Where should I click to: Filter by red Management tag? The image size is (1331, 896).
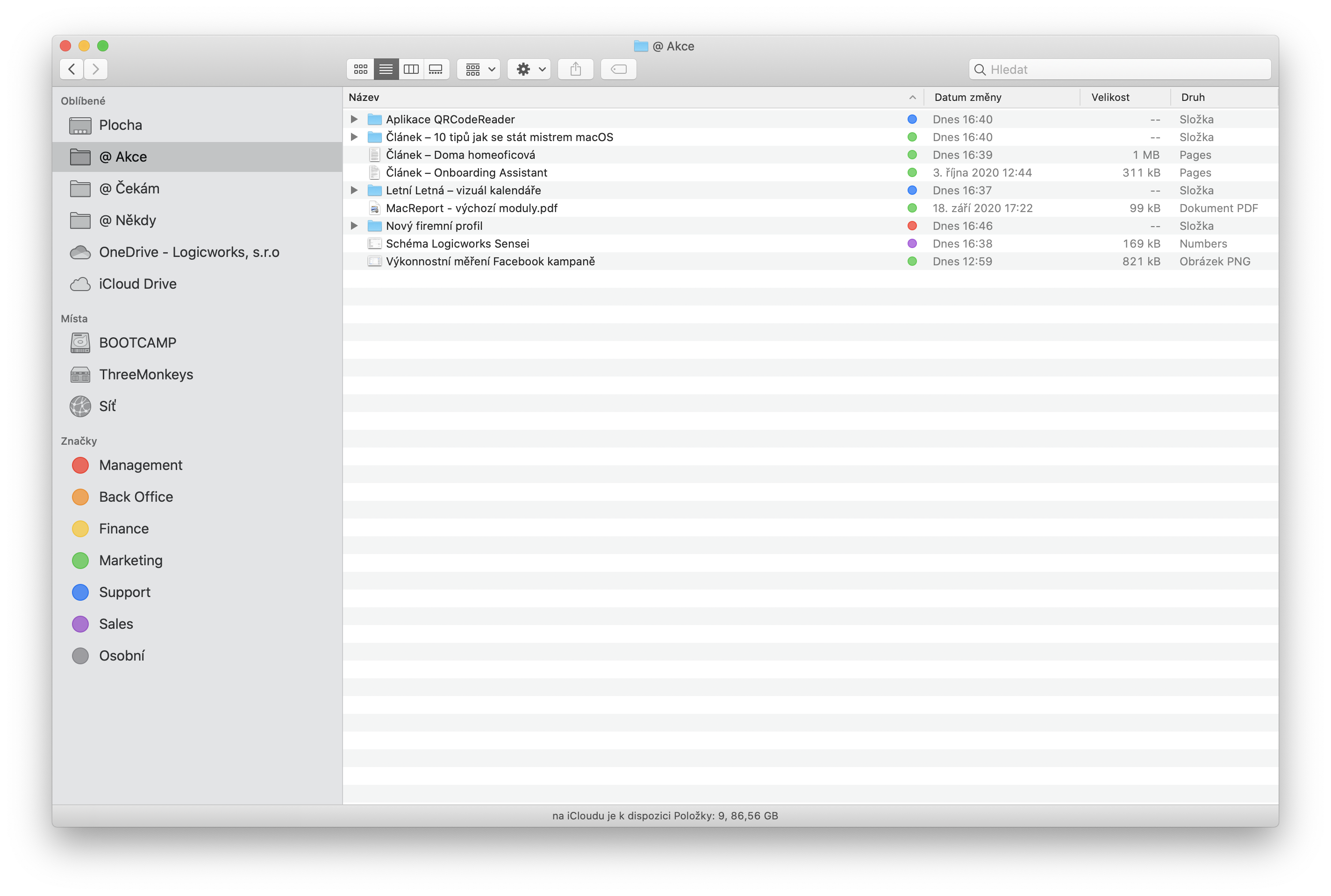[x=140, y=465]
